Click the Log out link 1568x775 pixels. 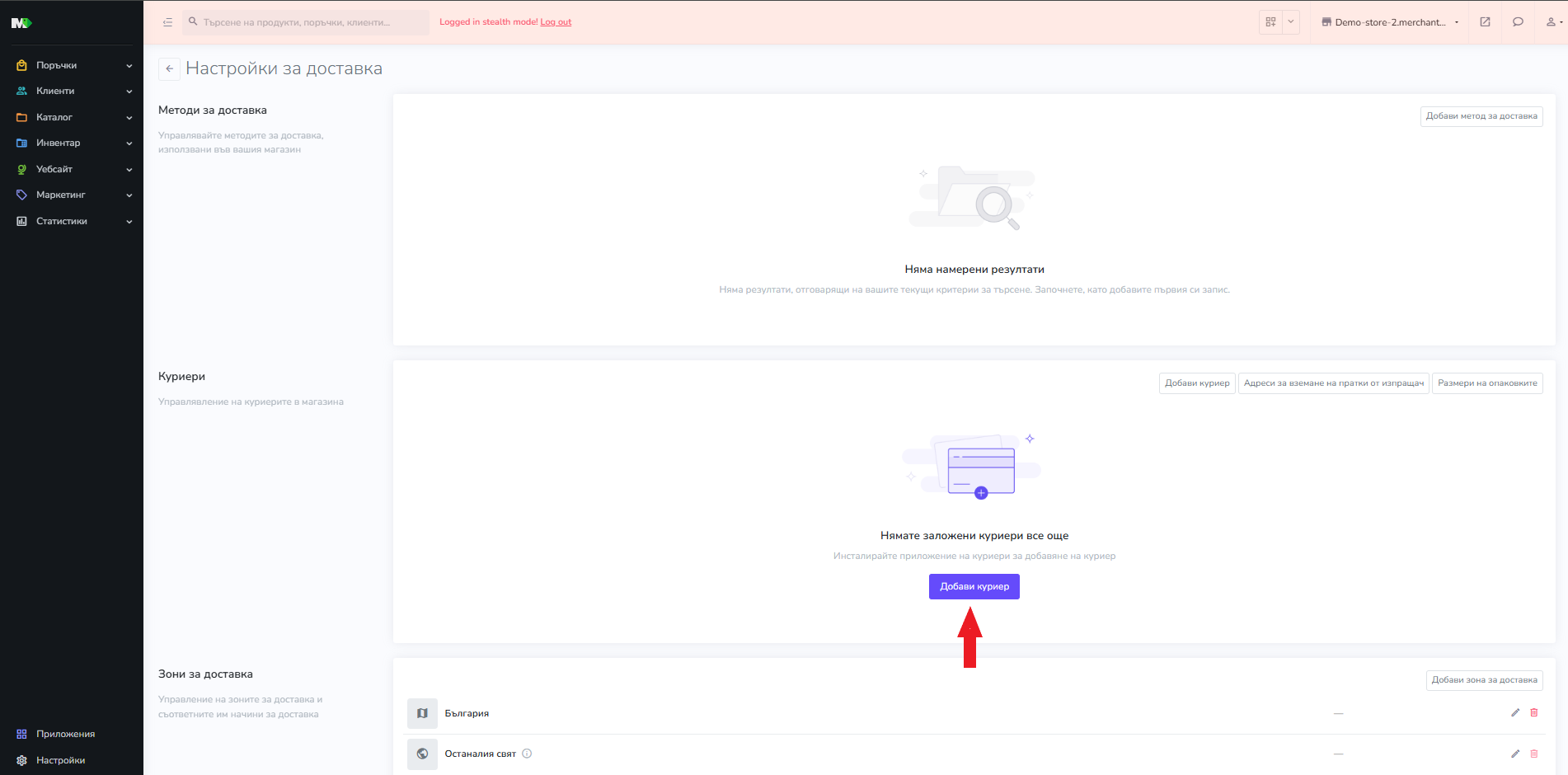(x=556, y=22)
